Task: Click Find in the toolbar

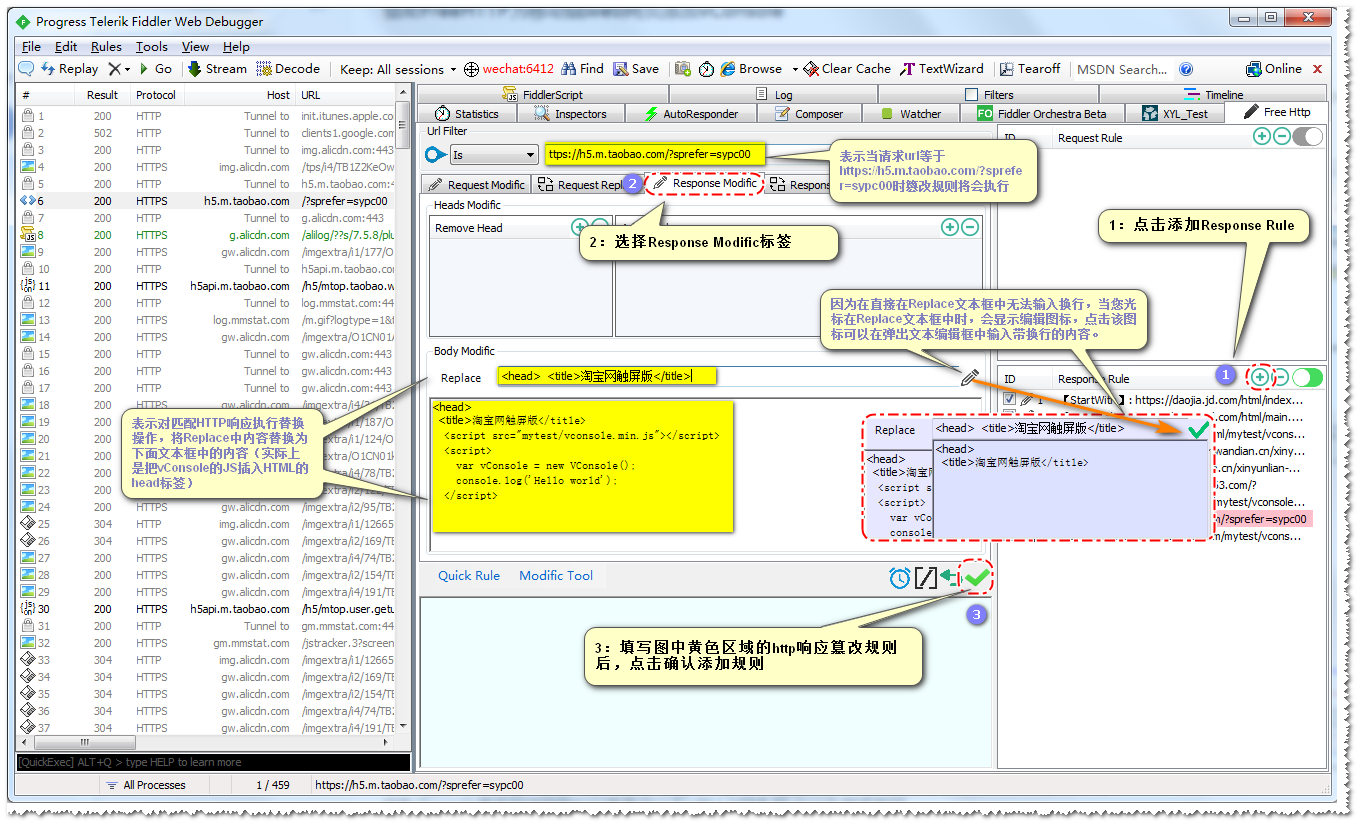Action: click(582, 69)
